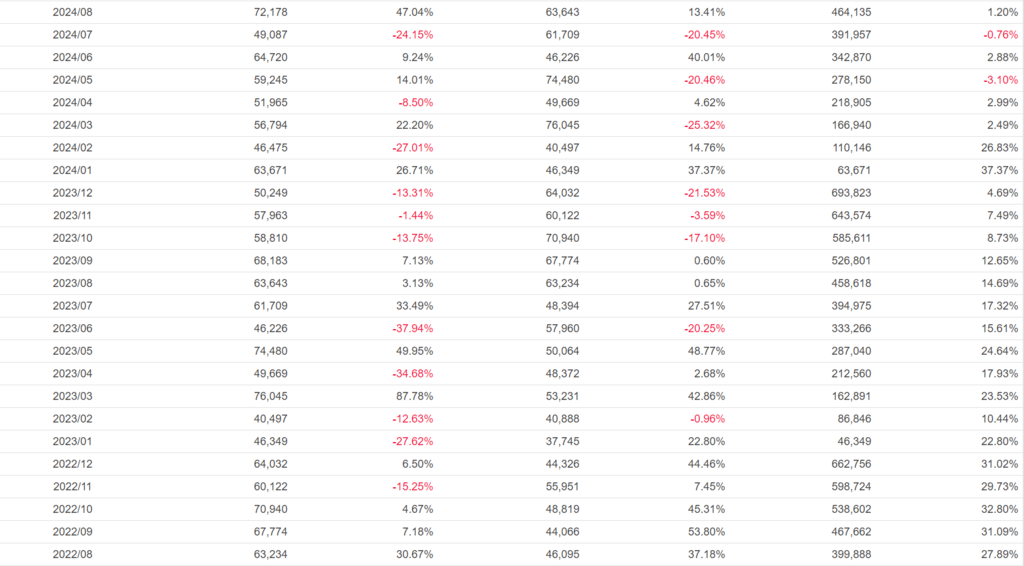
Task: Click the 2024/01 date cell
Action: pos(73,170)
